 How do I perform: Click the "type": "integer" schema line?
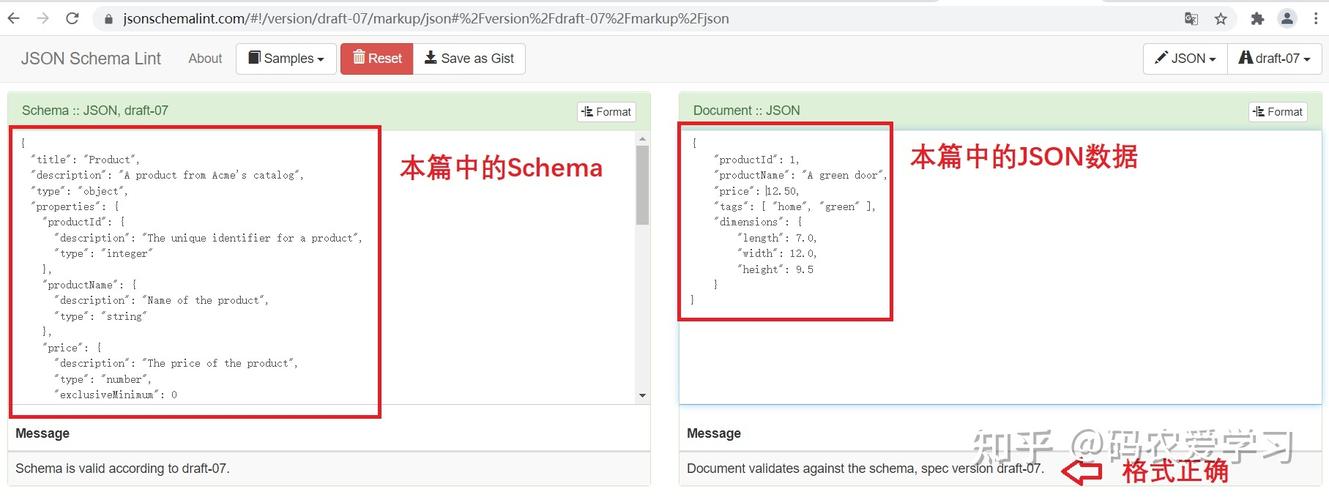(104, 254)
